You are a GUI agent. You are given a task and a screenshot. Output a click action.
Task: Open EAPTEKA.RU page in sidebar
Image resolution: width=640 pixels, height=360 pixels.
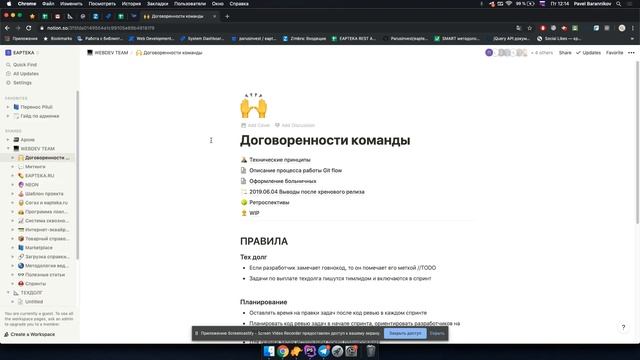[40, 176]
